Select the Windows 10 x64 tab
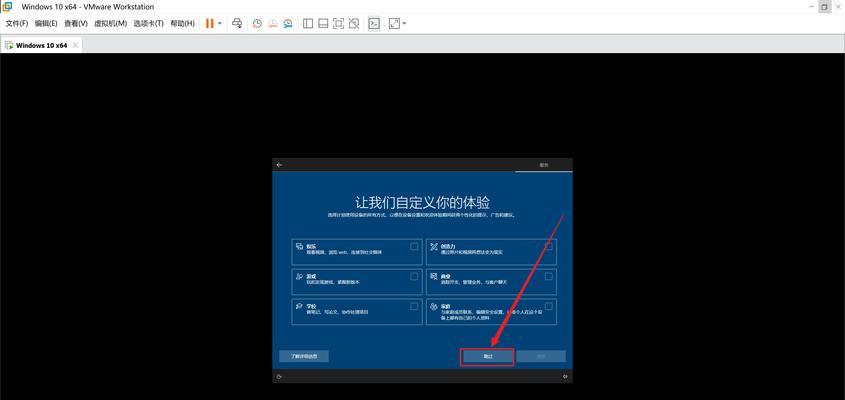 pos(41,45)
